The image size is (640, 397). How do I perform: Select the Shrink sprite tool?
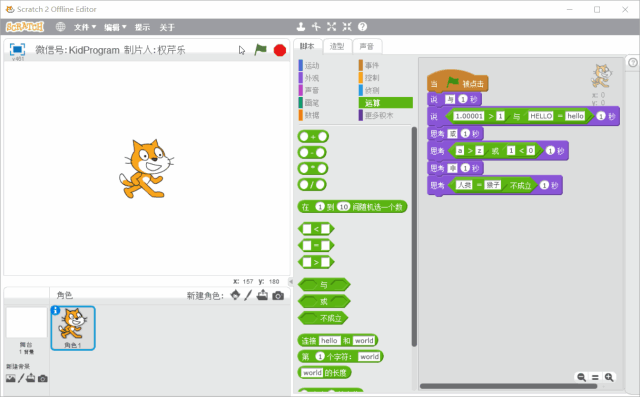tap(347, 27)
